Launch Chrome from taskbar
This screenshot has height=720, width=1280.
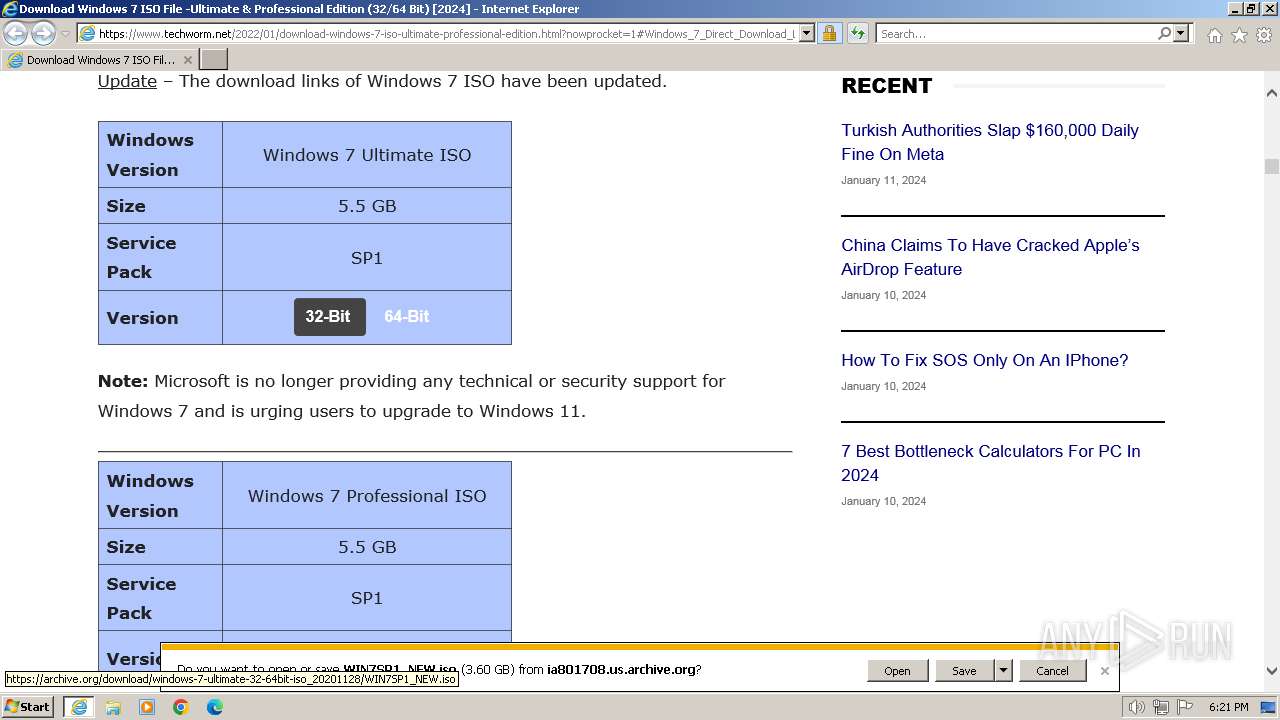click(x=181, y=707)
